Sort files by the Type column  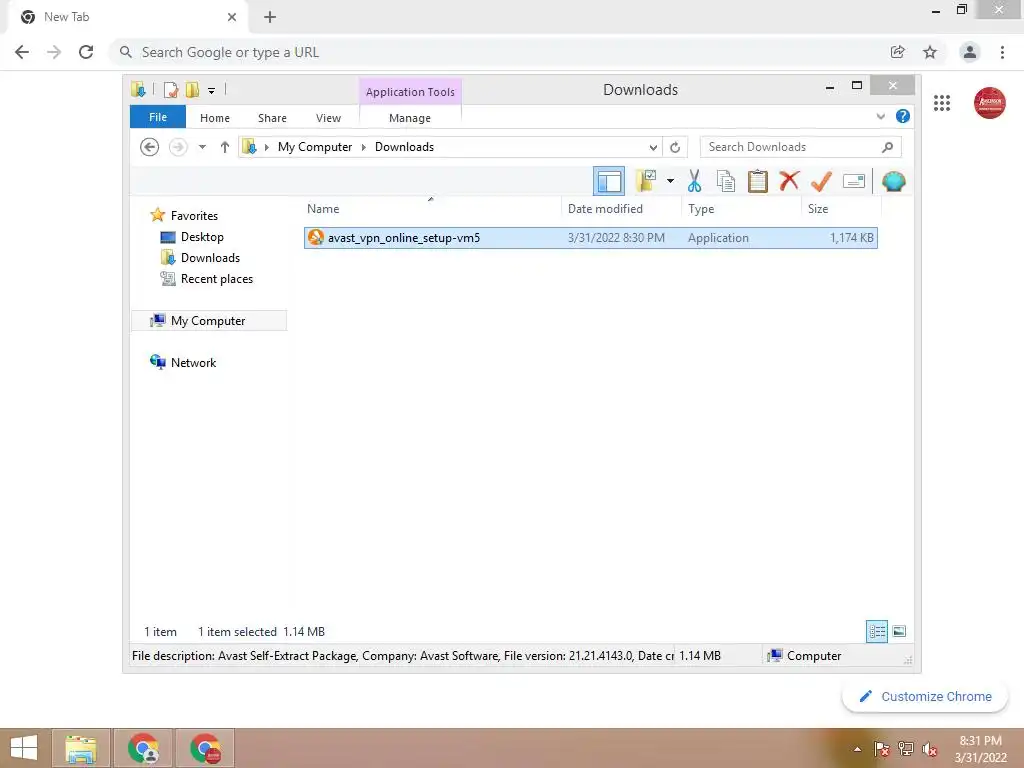tap(741, 208)
